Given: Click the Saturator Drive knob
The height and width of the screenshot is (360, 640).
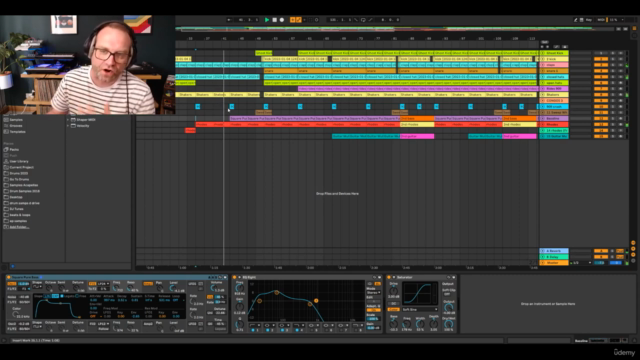Looking at the screenshot, I should point(393,291).
